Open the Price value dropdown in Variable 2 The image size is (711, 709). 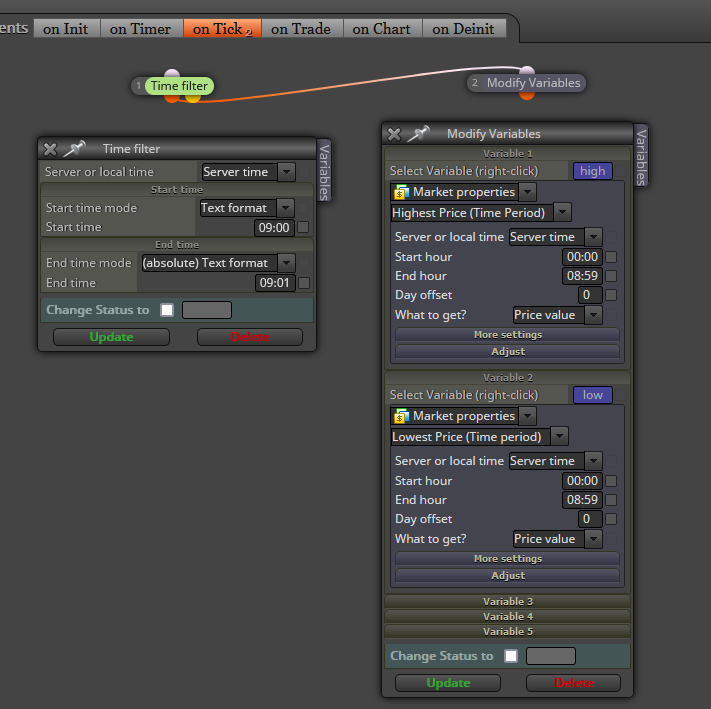tap(593, 539)
